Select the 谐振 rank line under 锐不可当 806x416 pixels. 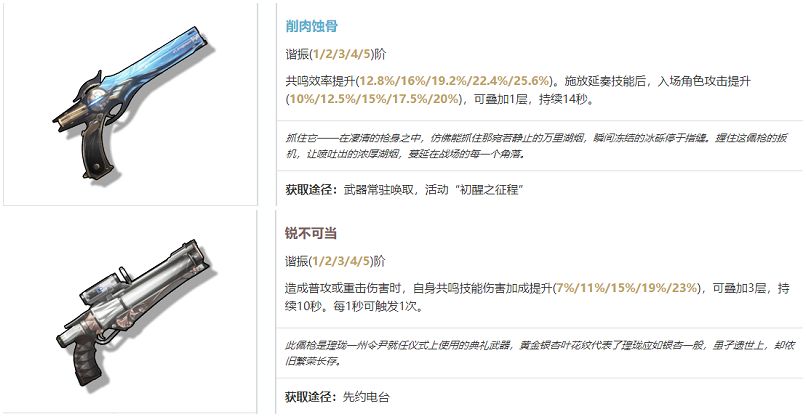click(335, 261)
